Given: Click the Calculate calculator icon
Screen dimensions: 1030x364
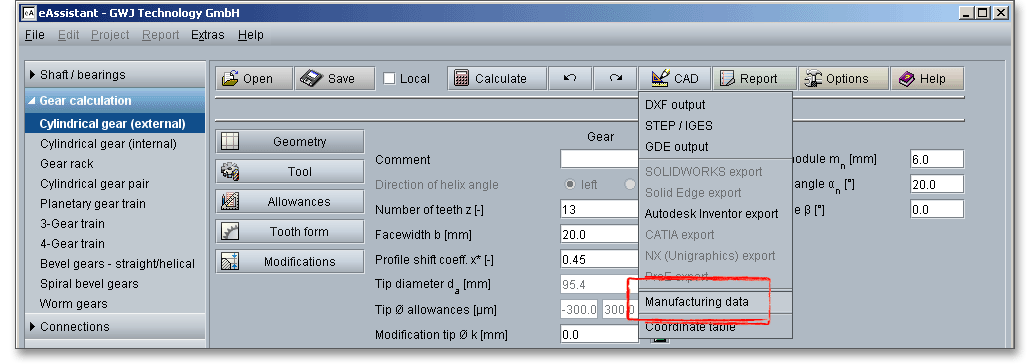Looking at the screenshot, I should click(462, 78).
